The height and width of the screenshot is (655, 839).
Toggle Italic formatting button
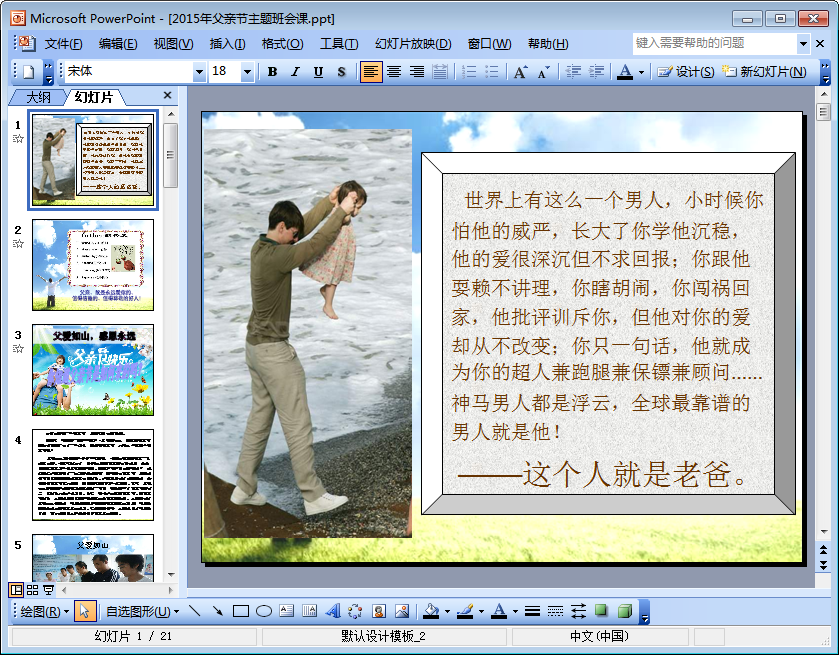295,72
